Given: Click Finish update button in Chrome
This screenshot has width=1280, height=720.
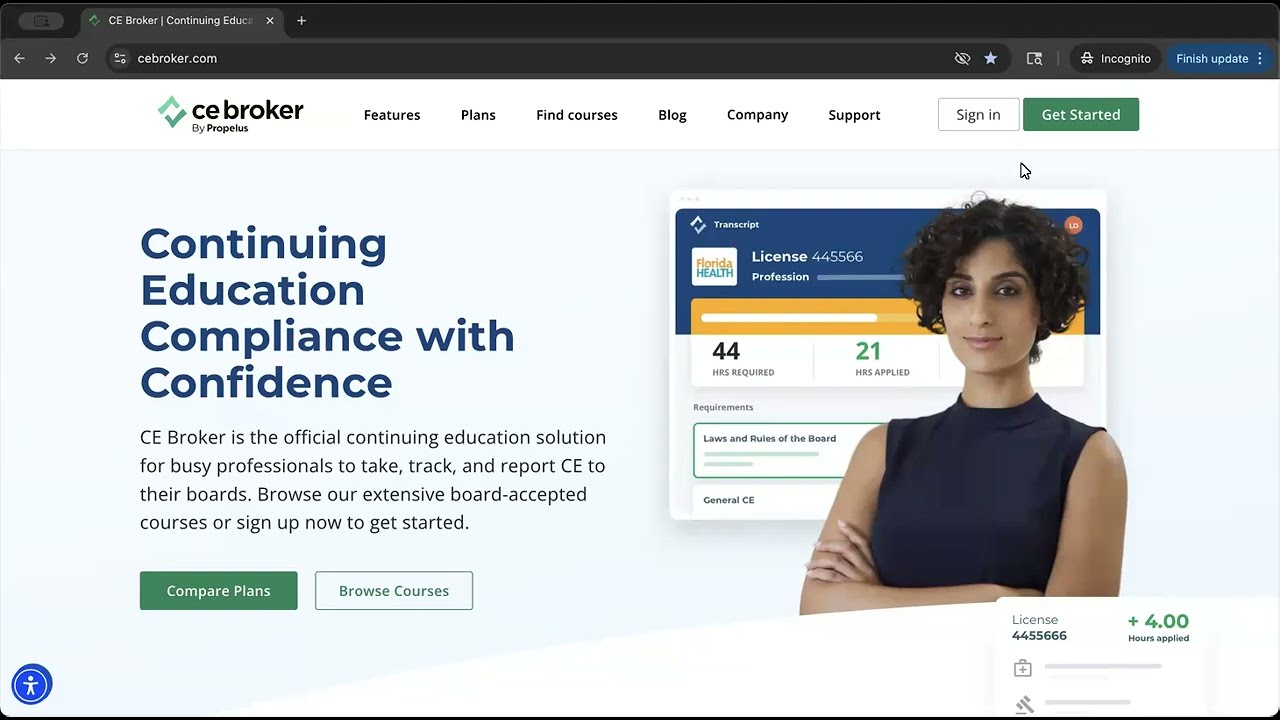Looking at the screenshot, I should [1220, 58].
